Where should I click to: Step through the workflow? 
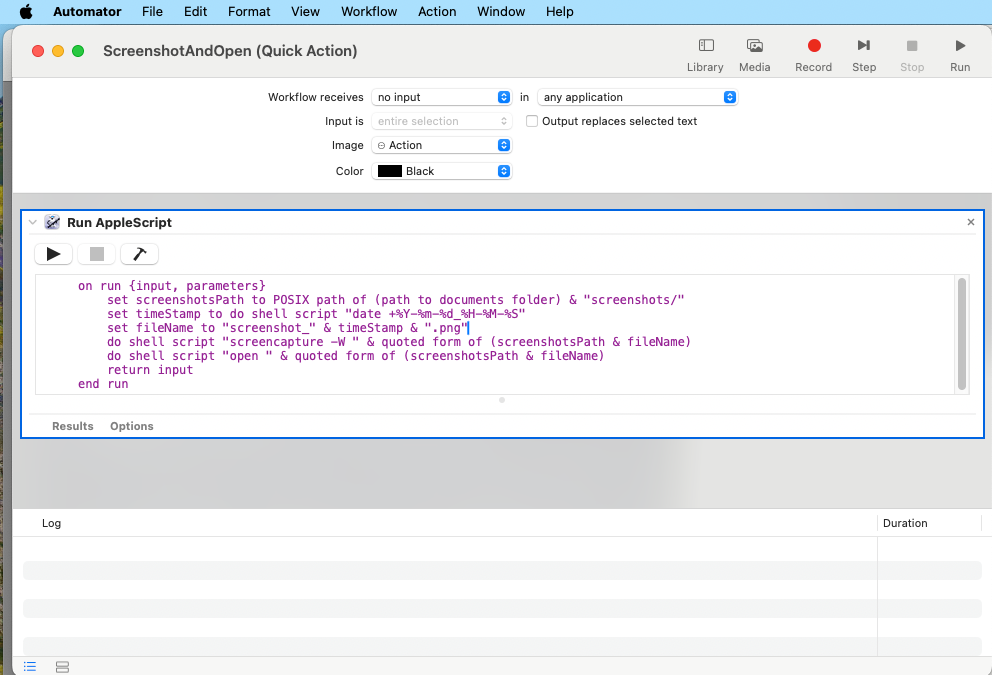coord(864,47)
